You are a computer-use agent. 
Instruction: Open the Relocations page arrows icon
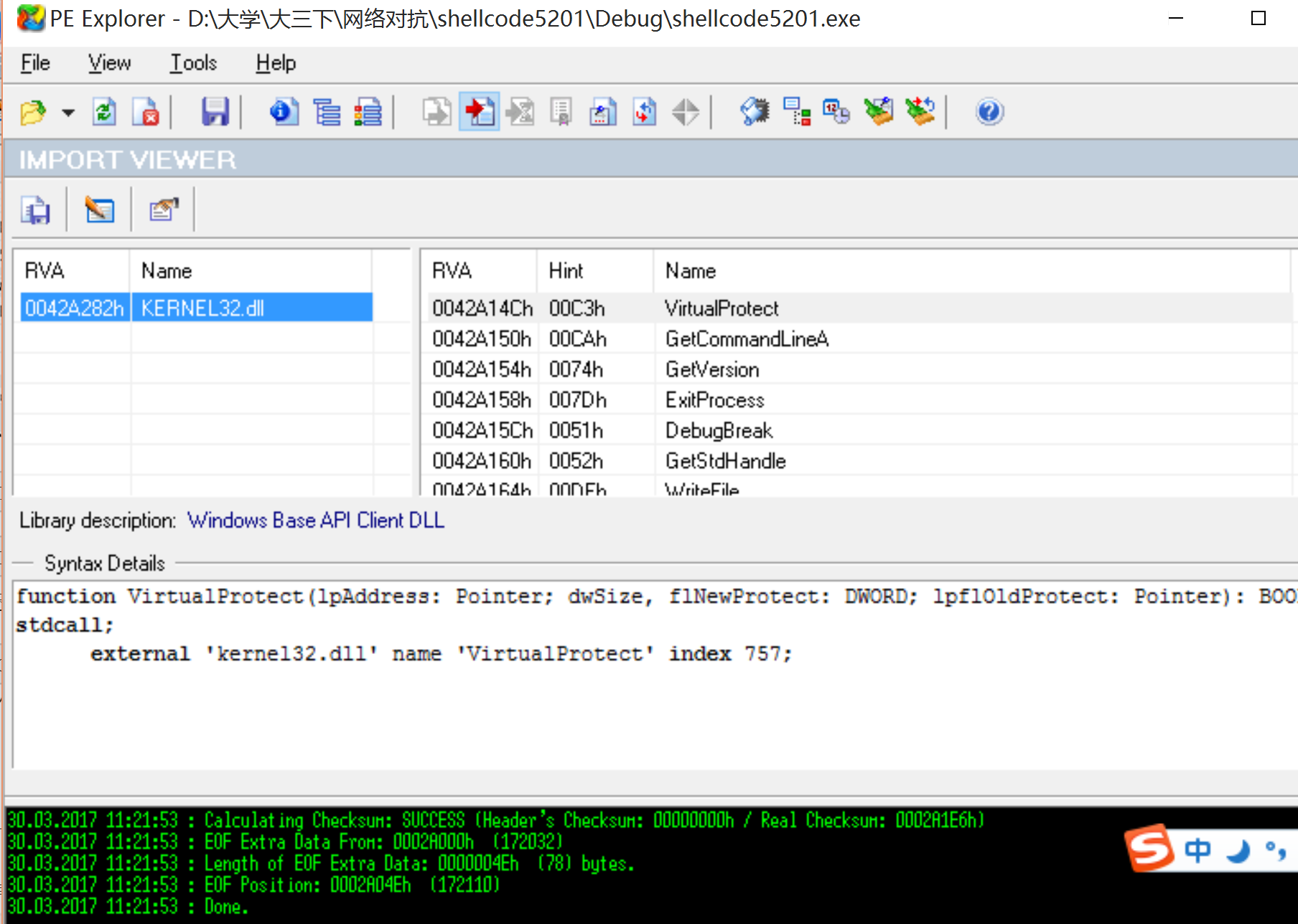(x=645, y=112)
